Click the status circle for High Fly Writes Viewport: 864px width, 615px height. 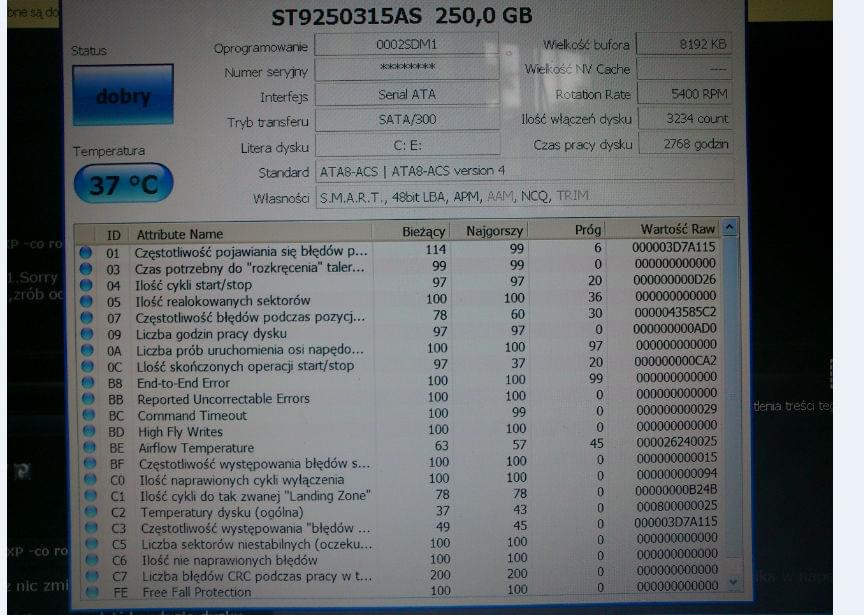[89, 431]
